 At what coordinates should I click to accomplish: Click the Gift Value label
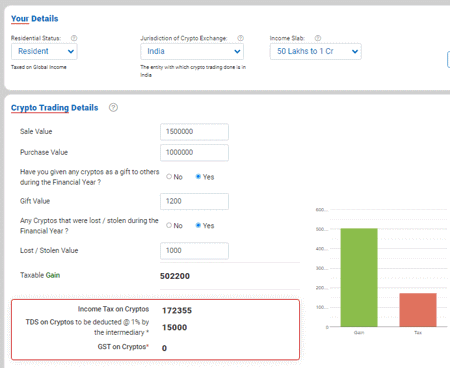coord(35,201)
